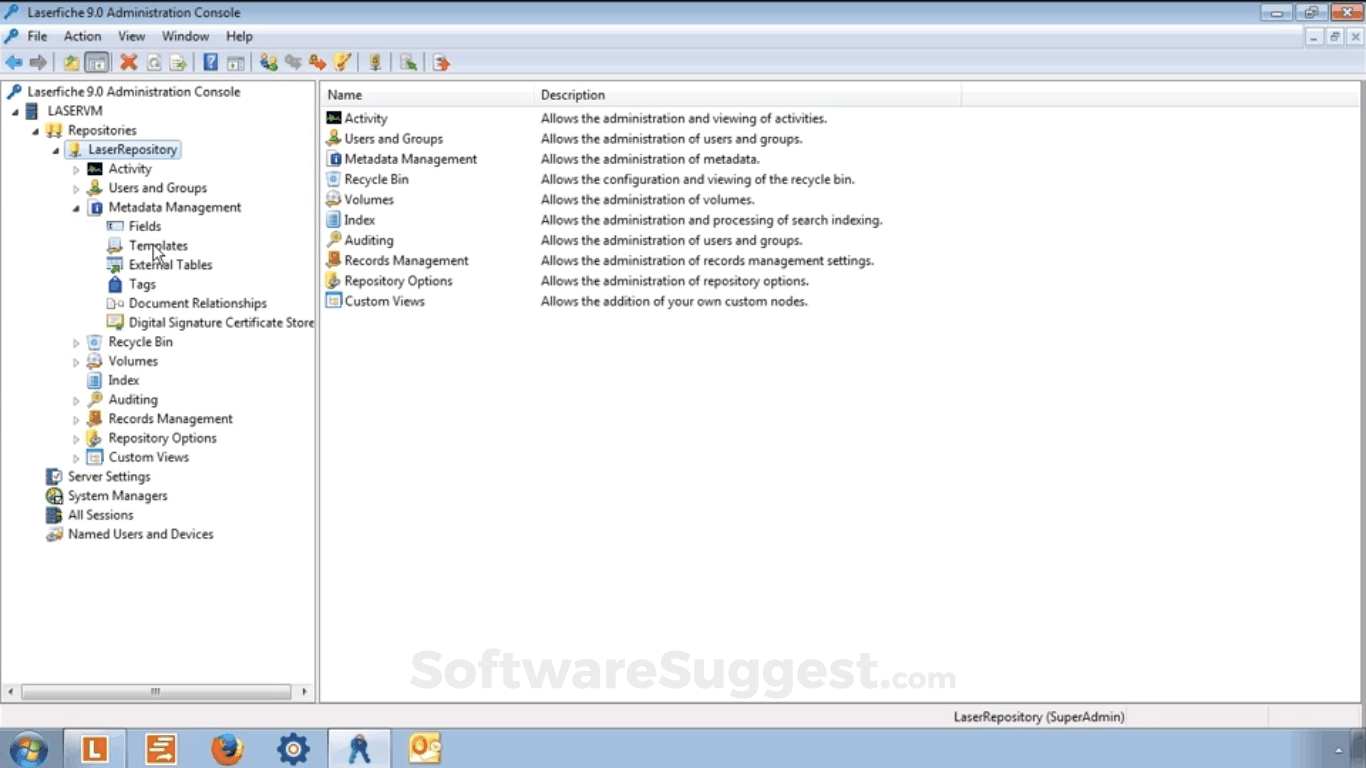This screenshot has height=768, width=1366.
Task: Collapse the LaserRepository tree node
Action: (56, 150)
